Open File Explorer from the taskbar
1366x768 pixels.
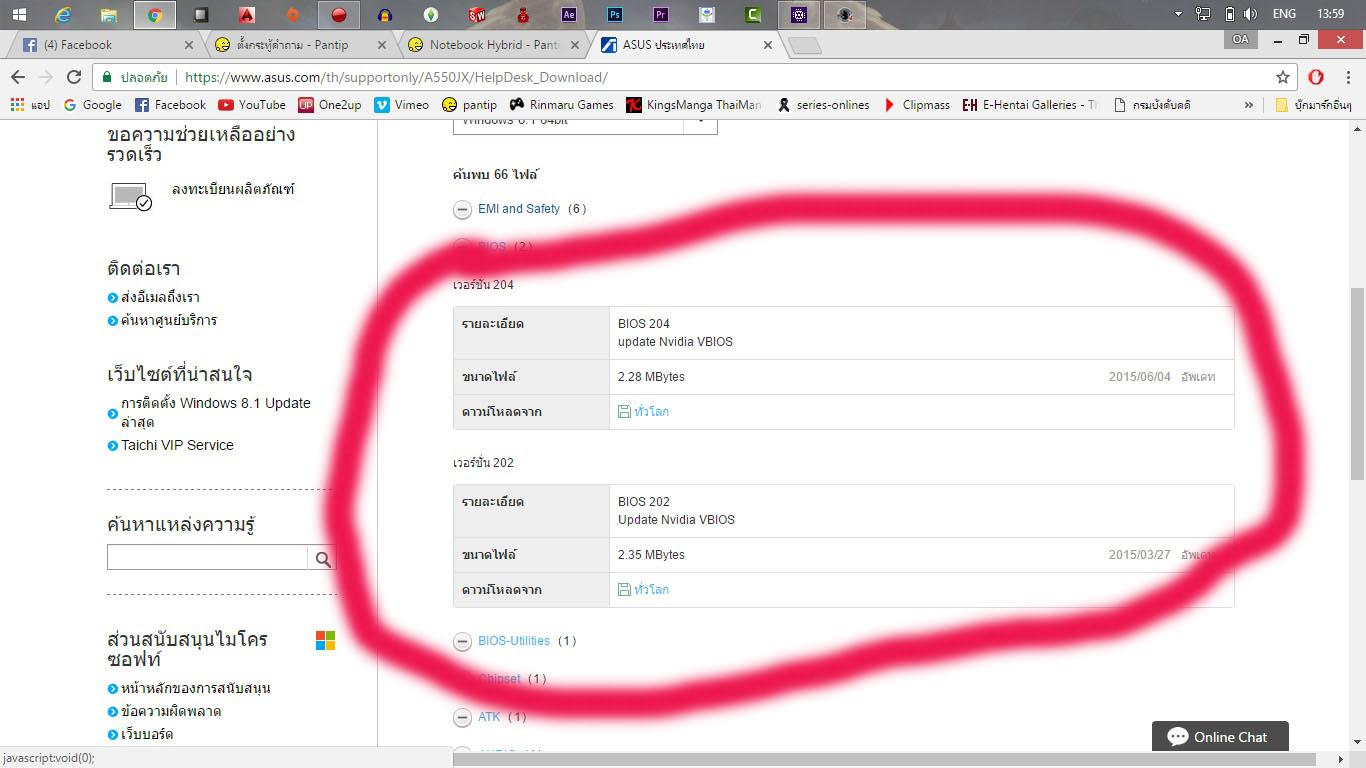click(x=109, y=15)
